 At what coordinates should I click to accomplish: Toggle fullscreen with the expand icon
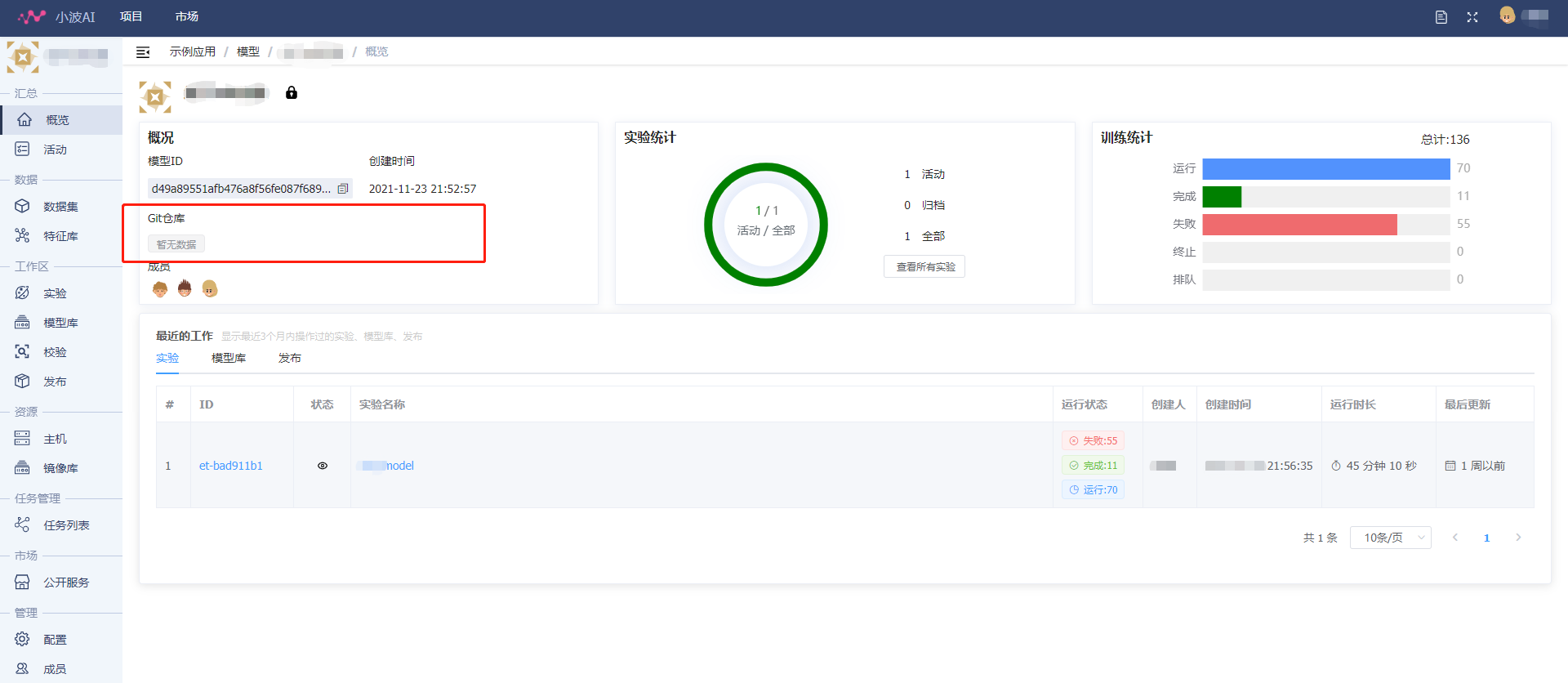coord(1472,17)
